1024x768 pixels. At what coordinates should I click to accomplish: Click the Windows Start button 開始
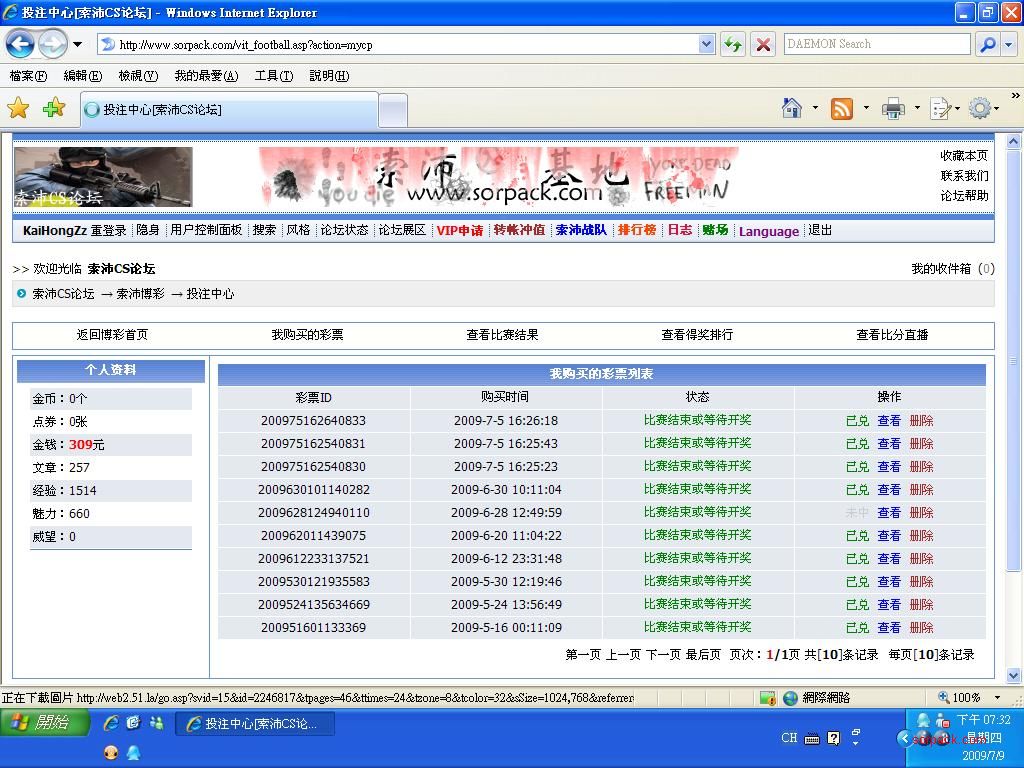point(45,723)
